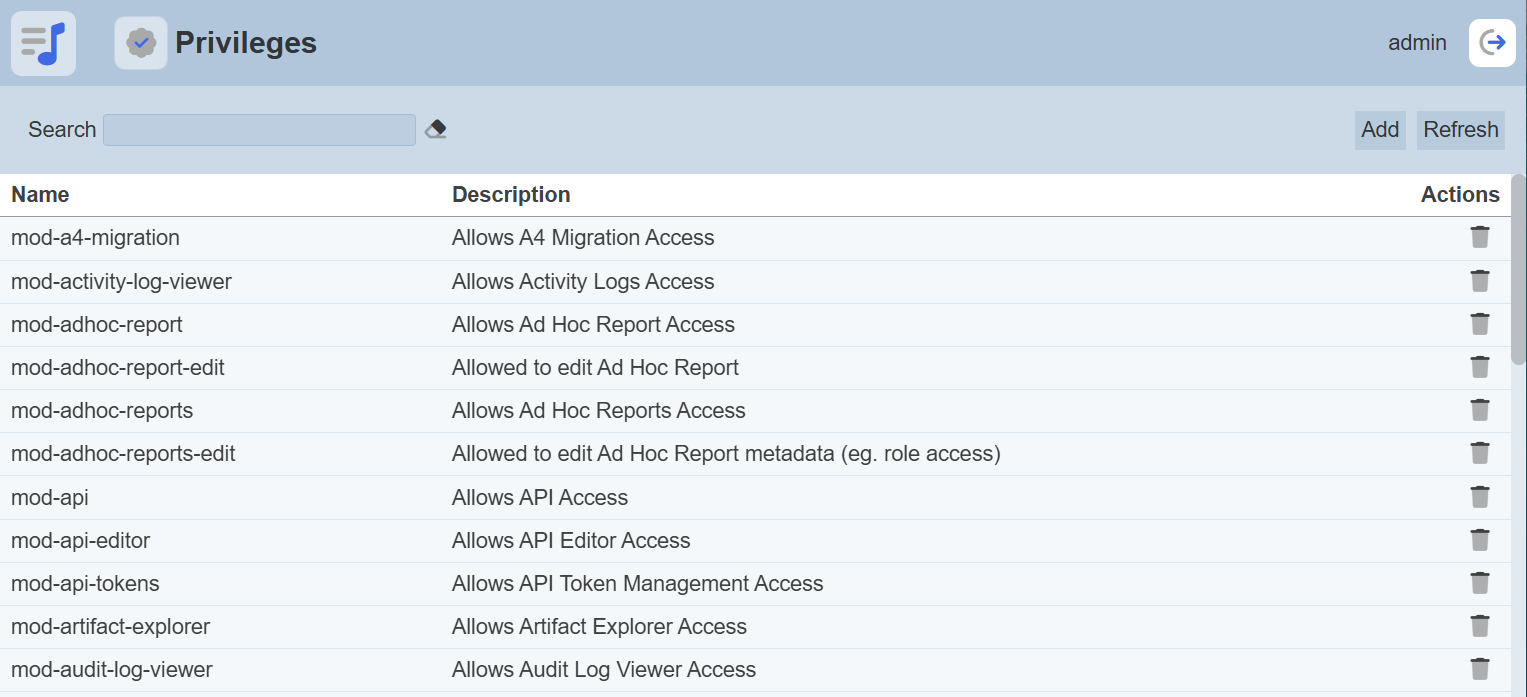The width and height of the screenshot is (1527, 697).
Task: Clear search with the eraser icon
Action: pos(435,129)
